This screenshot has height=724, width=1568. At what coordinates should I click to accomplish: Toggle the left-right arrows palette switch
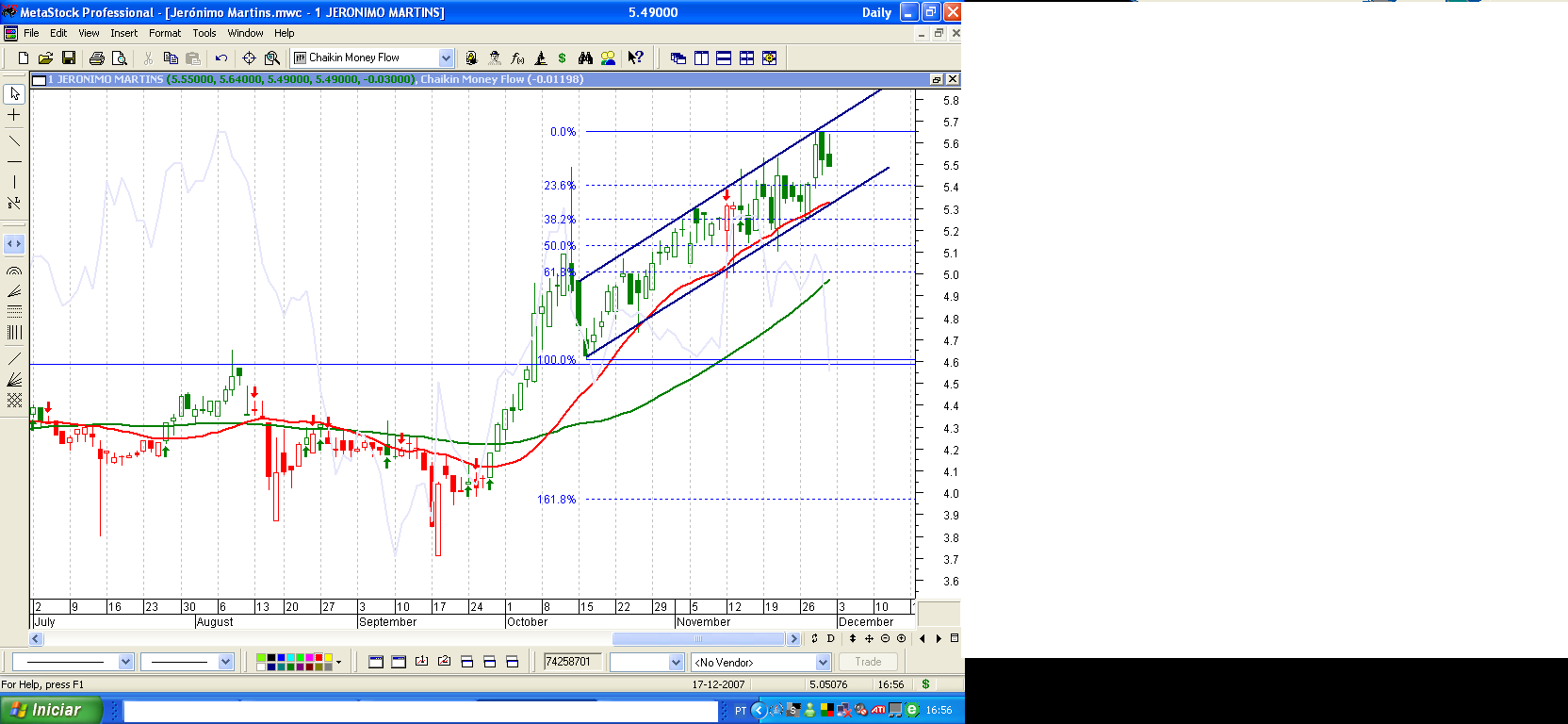(14, 244)
